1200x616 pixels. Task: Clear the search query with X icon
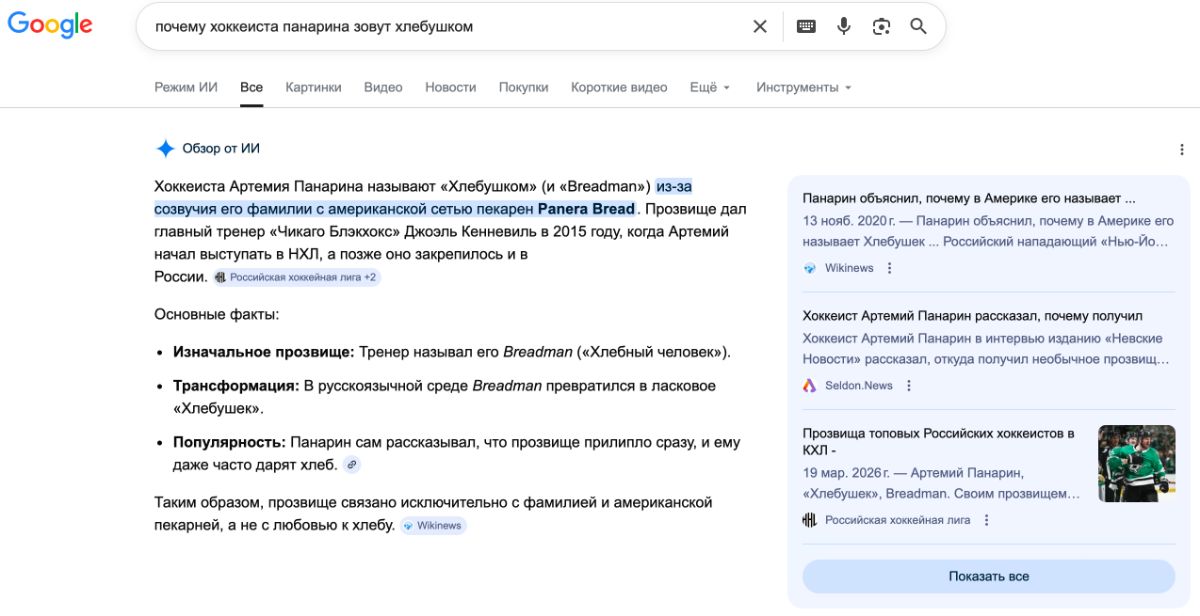(760, 27)
